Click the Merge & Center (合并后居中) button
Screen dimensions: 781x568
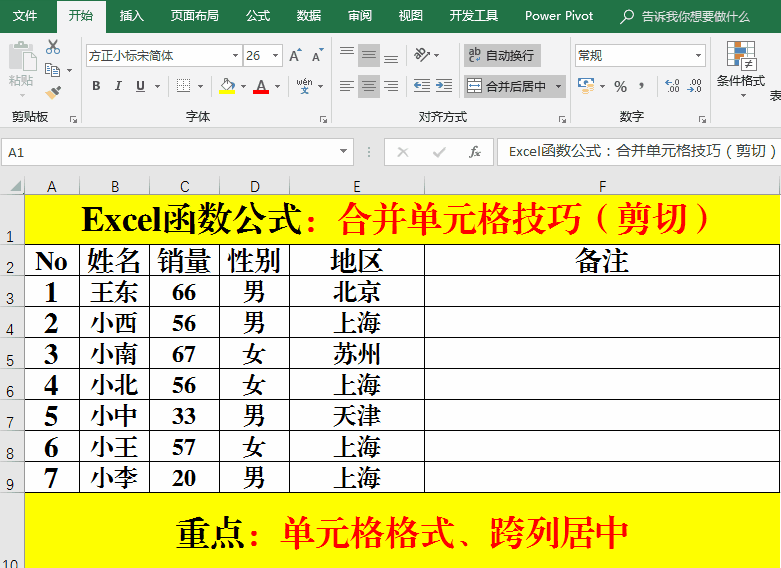click(508, 87)
